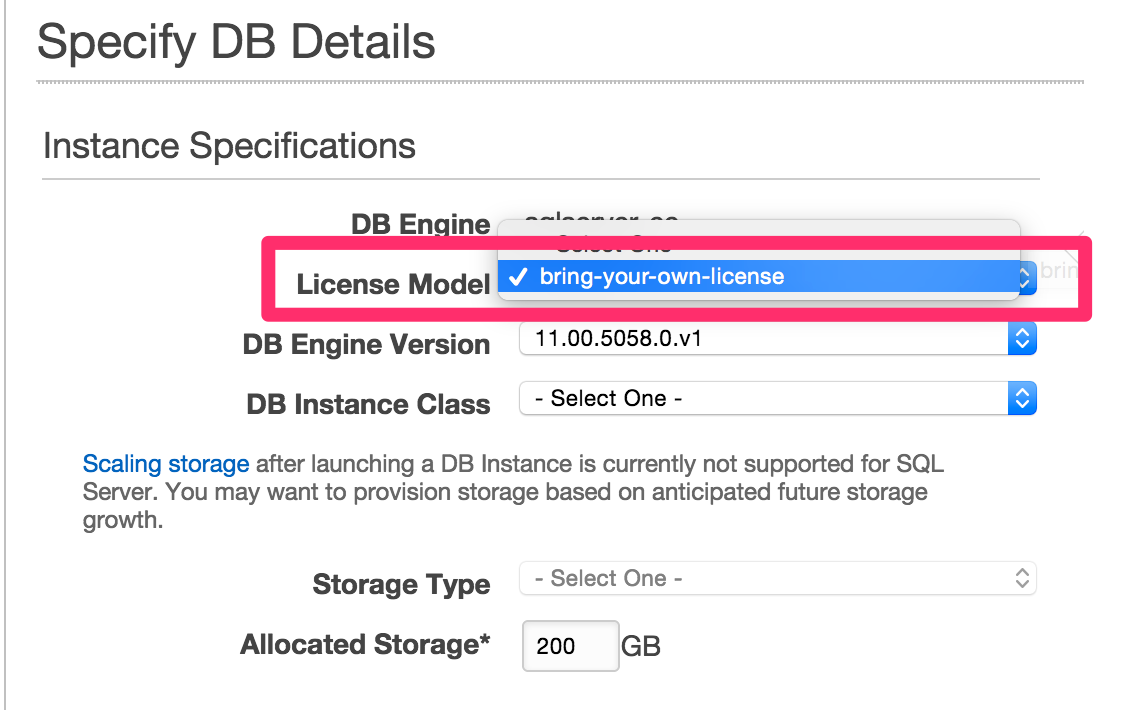Open the Storage Type dropdown
The width and height of the screenshot is (1134, 710).
[x=770, y=578]
